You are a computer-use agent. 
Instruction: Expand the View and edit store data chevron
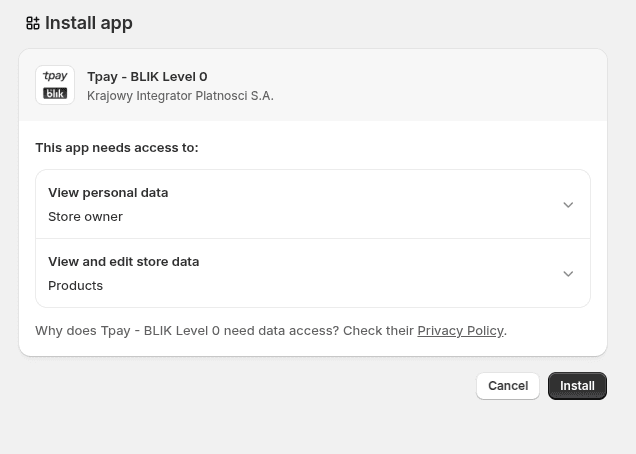[x=568, y=274]
